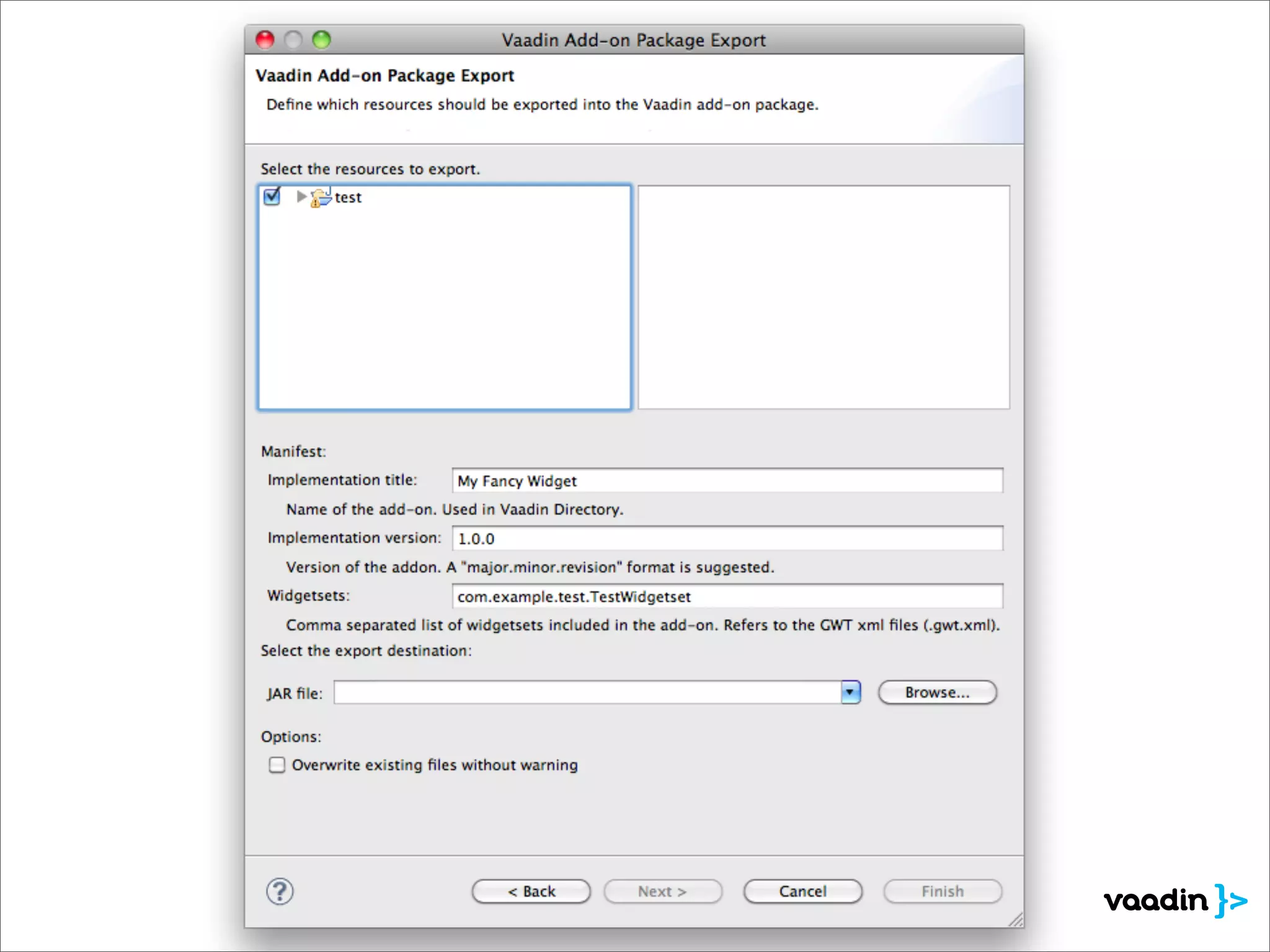Click the Implementation version field
Viewport: 1270px width, 952px height.
(727, 539)
